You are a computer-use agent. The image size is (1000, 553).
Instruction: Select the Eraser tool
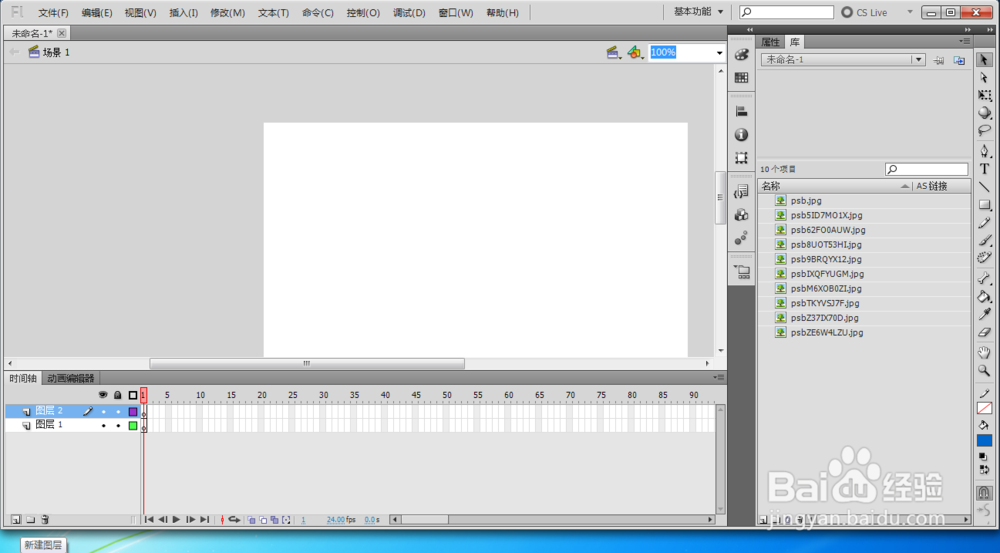point(984,332)
